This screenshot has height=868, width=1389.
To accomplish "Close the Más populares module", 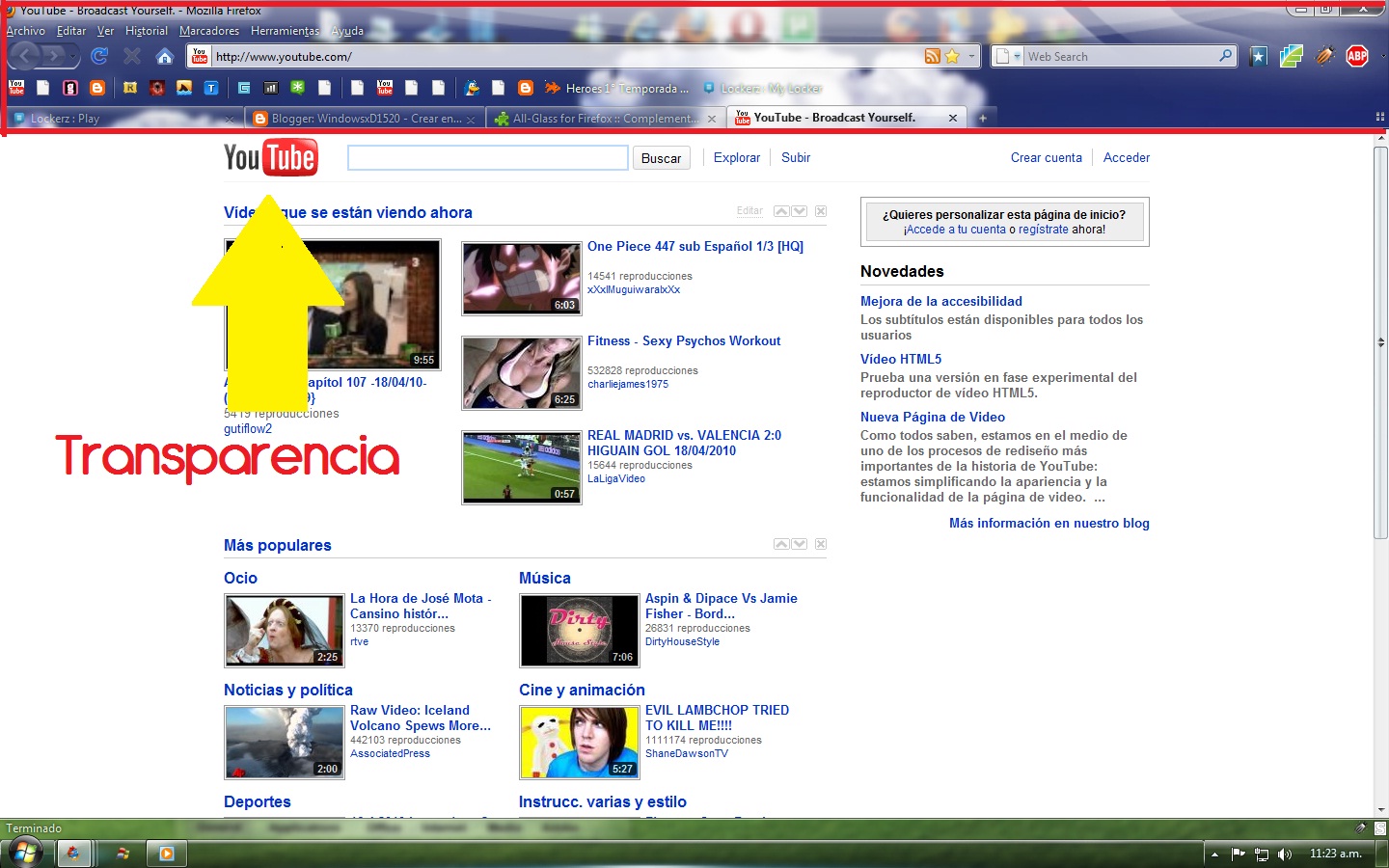I will (x=821, y=544).
